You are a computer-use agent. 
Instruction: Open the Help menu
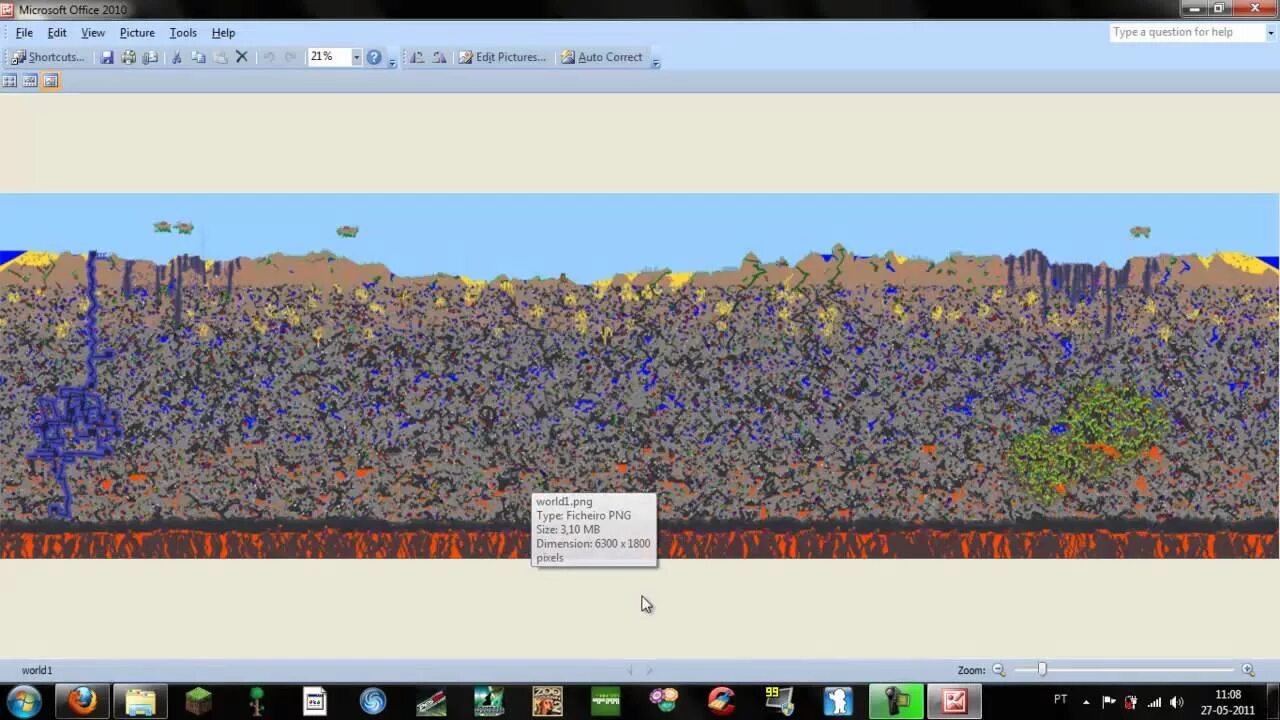223,33
